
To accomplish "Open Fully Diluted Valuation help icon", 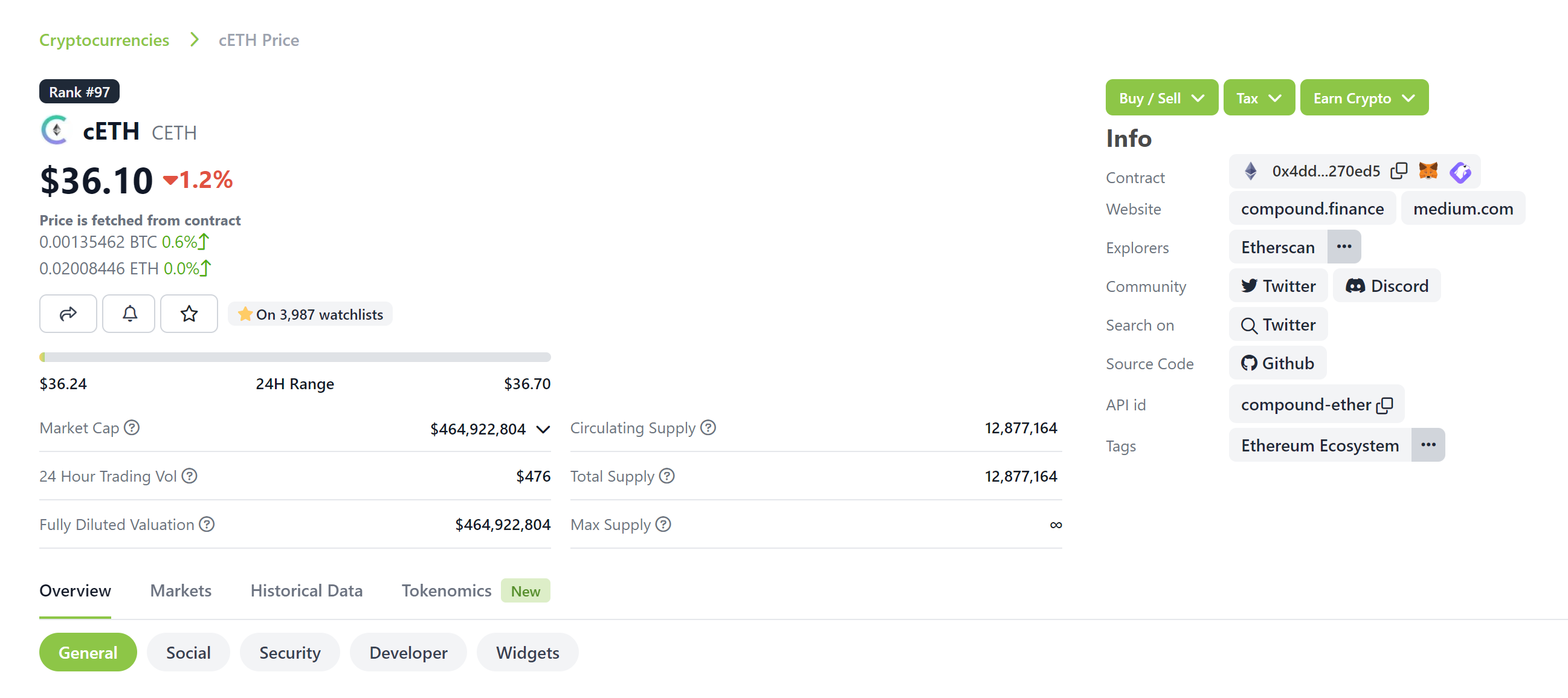I will click(x=207, y=524).
